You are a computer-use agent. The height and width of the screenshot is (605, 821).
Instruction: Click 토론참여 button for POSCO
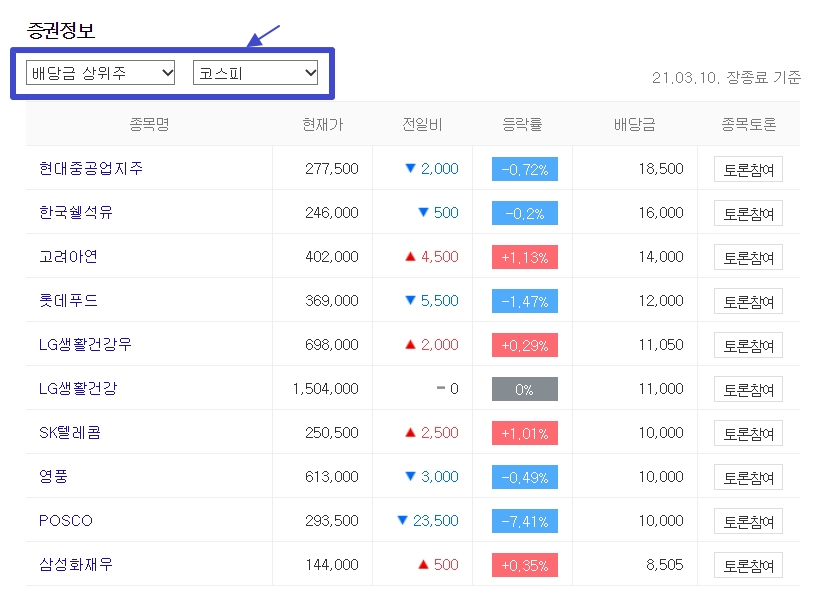coord(748,521)
